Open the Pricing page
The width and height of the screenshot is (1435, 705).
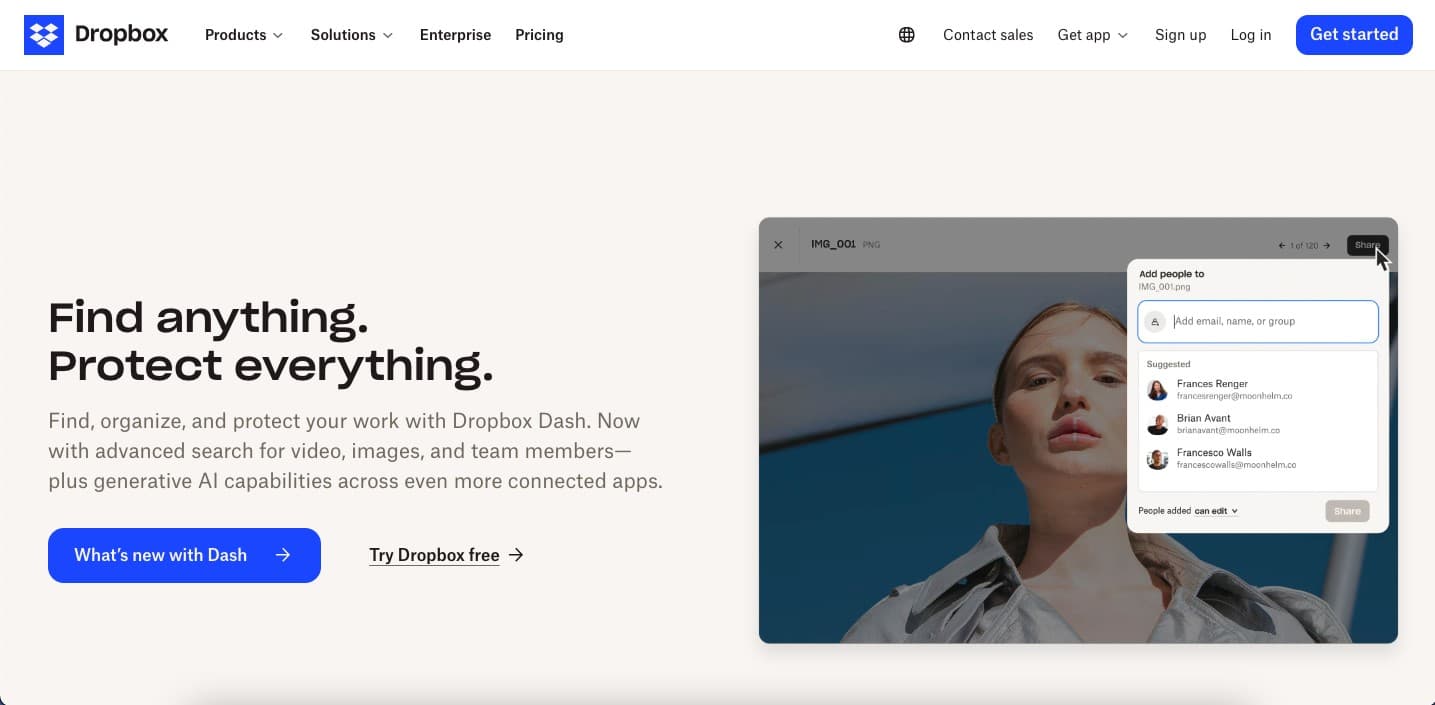tap(539, 35)
